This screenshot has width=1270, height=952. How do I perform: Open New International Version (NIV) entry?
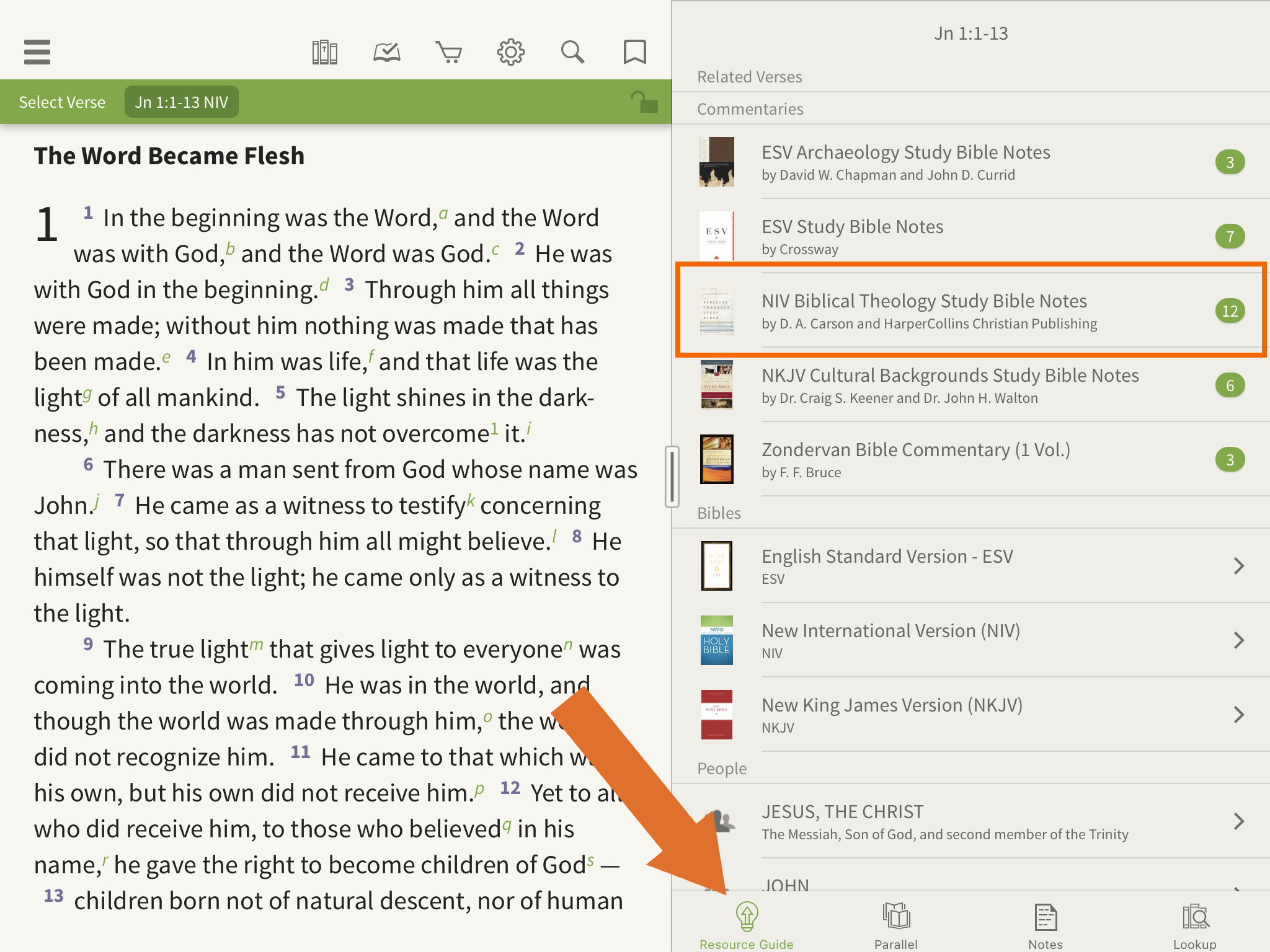pyautogui.click(x=971, y=640)
